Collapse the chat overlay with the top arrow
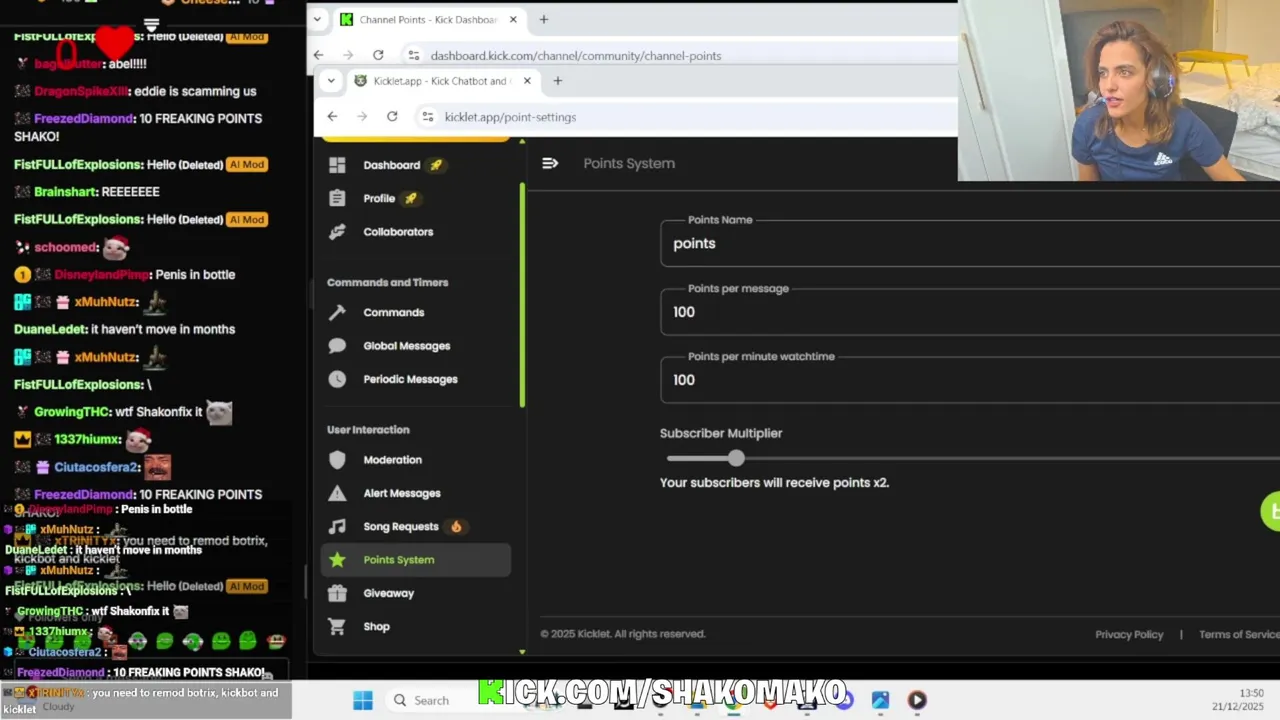This screenshot has width=1280, height=720. coord(152,24)
